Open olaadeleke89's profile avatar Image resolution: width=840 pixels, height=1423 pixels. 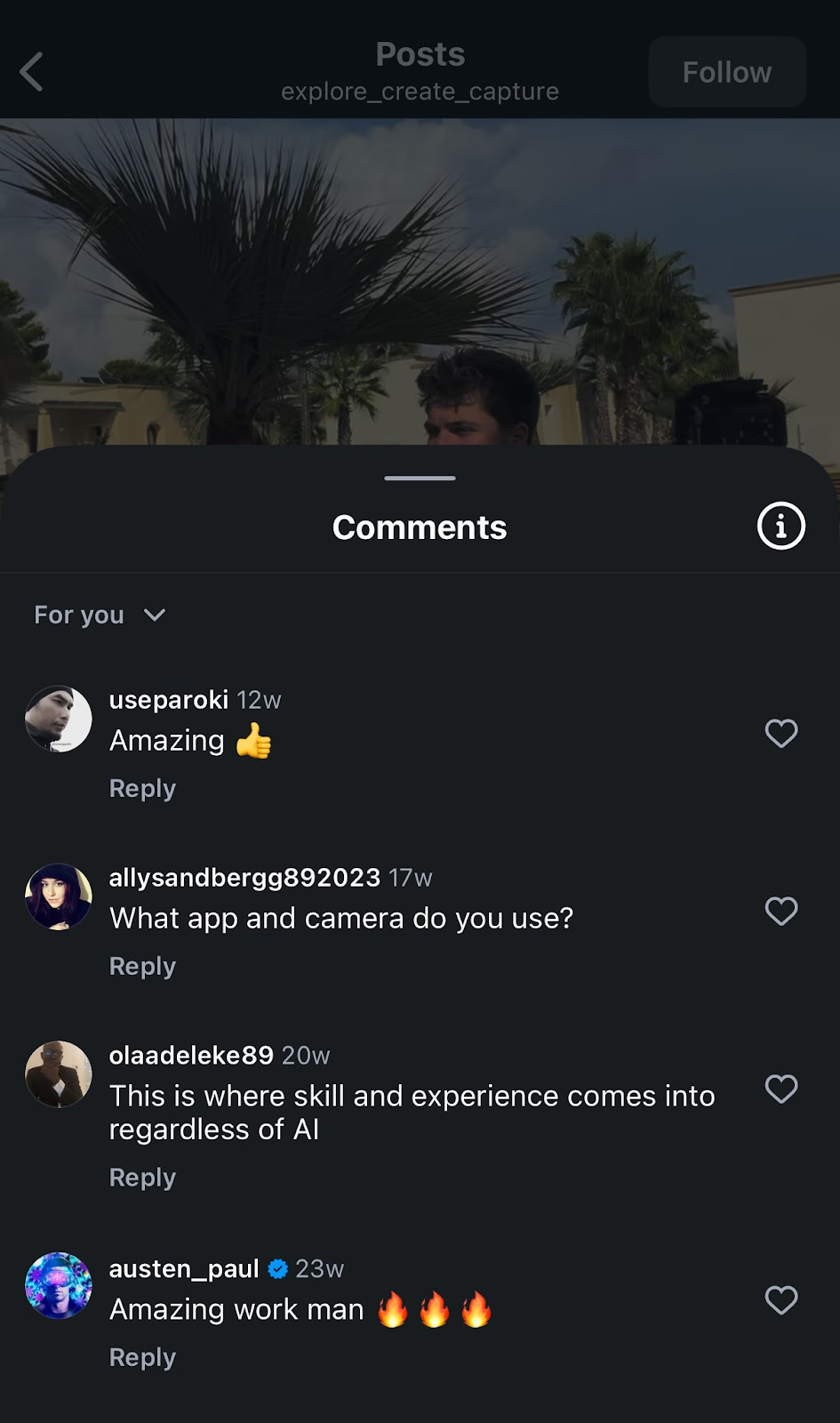pos(59,1074)
